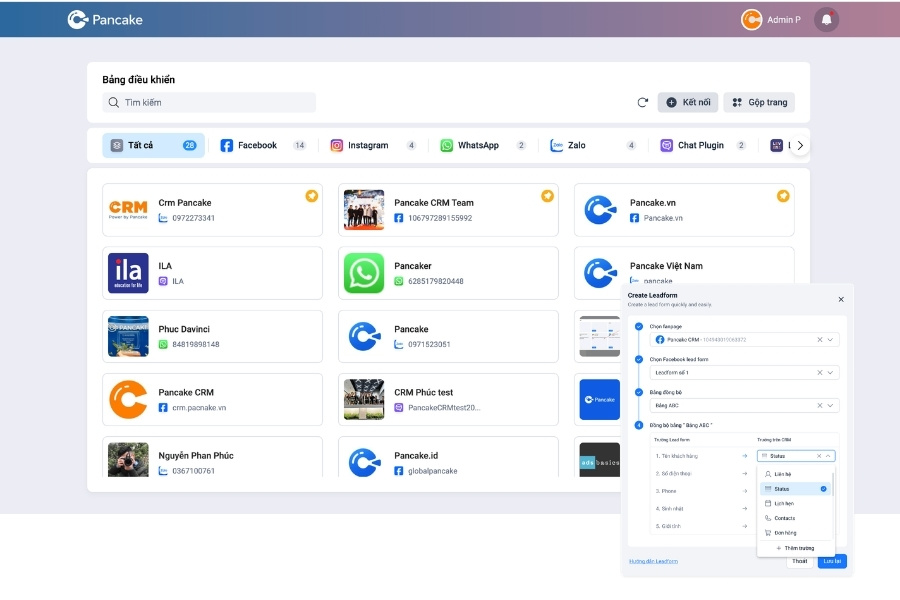The width and height of the screenshot is (900, 600).
Task: Toggle the favorite star on Crm Pancake
Action: (311, 196)
